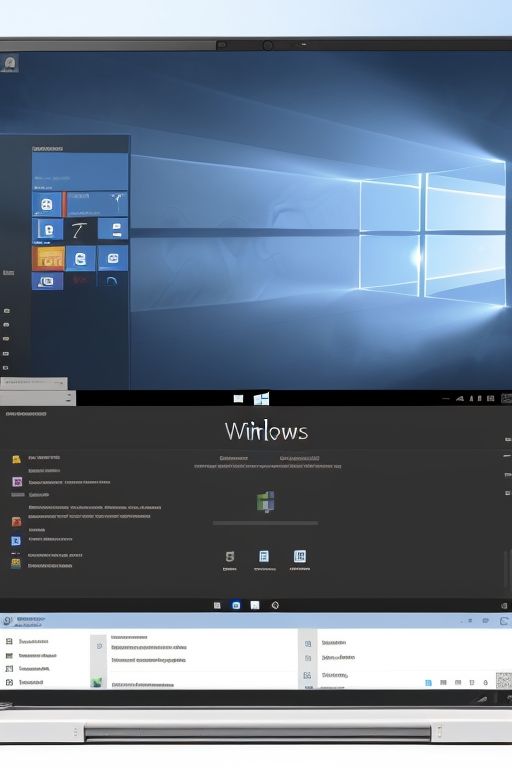Click the round icon on the lower dark taskbar

tap(275, 605)
